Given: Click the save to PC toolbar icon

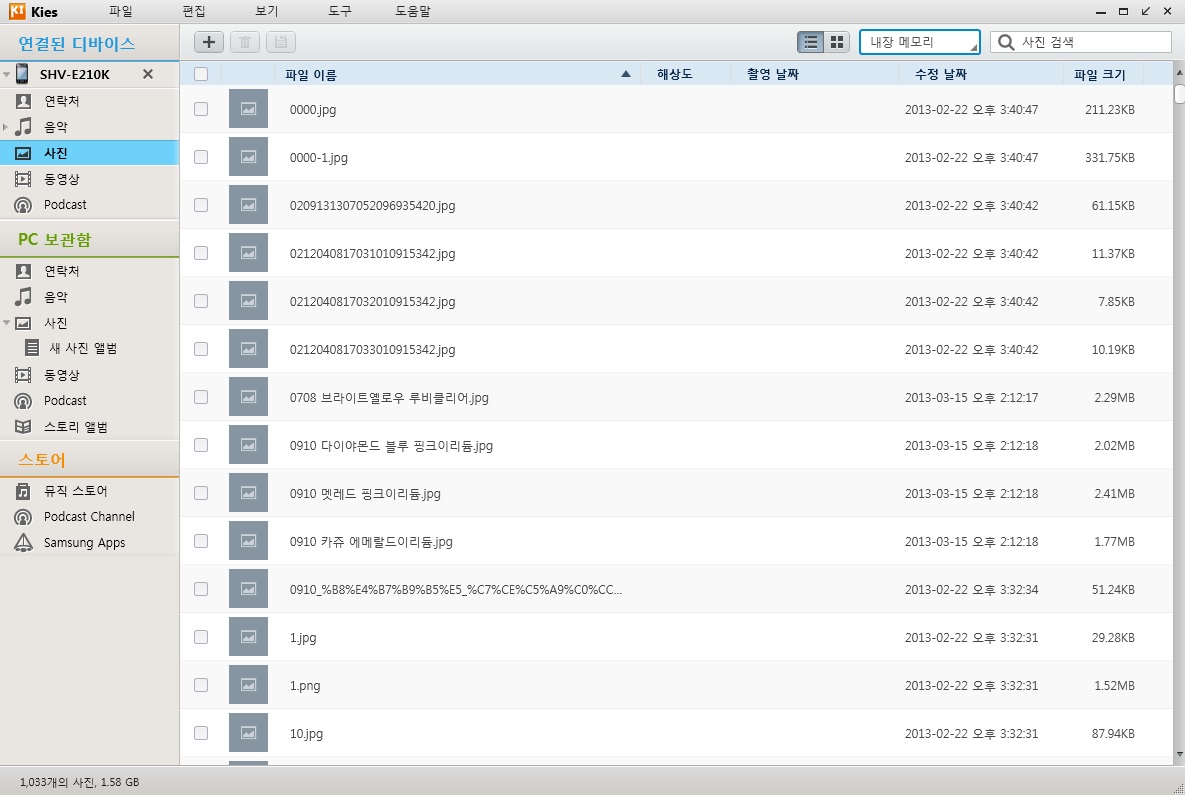Looking at the screenshot, I should pos(280,42).
